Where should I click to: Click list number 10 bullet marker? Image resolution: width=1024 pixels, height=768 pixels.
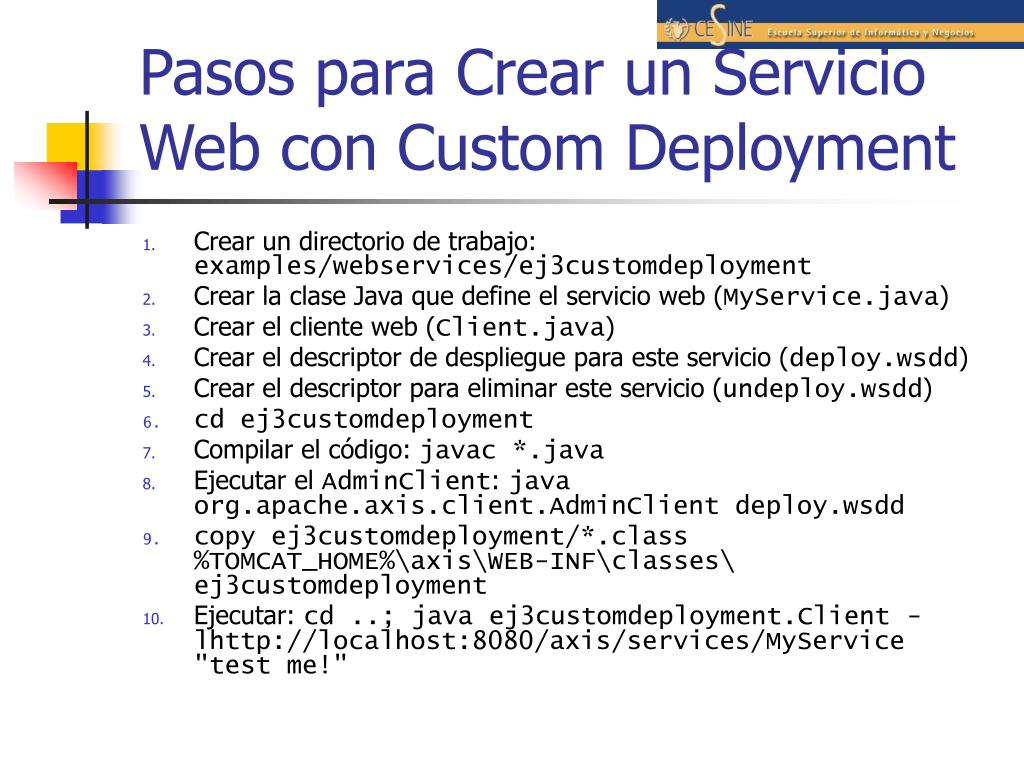pyautogui.click(x=151, y=619)
